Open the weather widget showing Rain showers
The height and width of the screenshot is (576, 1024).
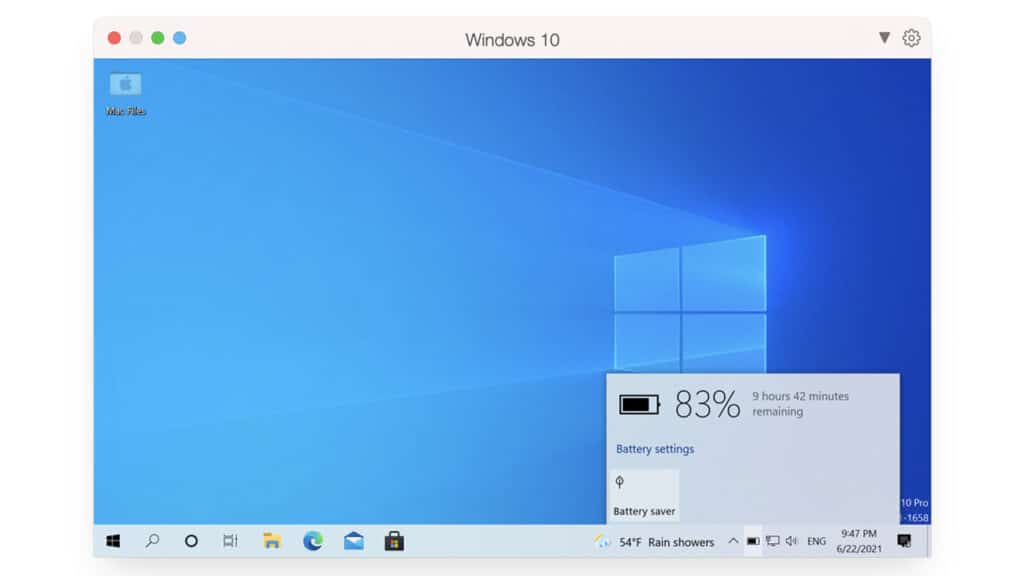pyautogui.click(x=654, y=542)
